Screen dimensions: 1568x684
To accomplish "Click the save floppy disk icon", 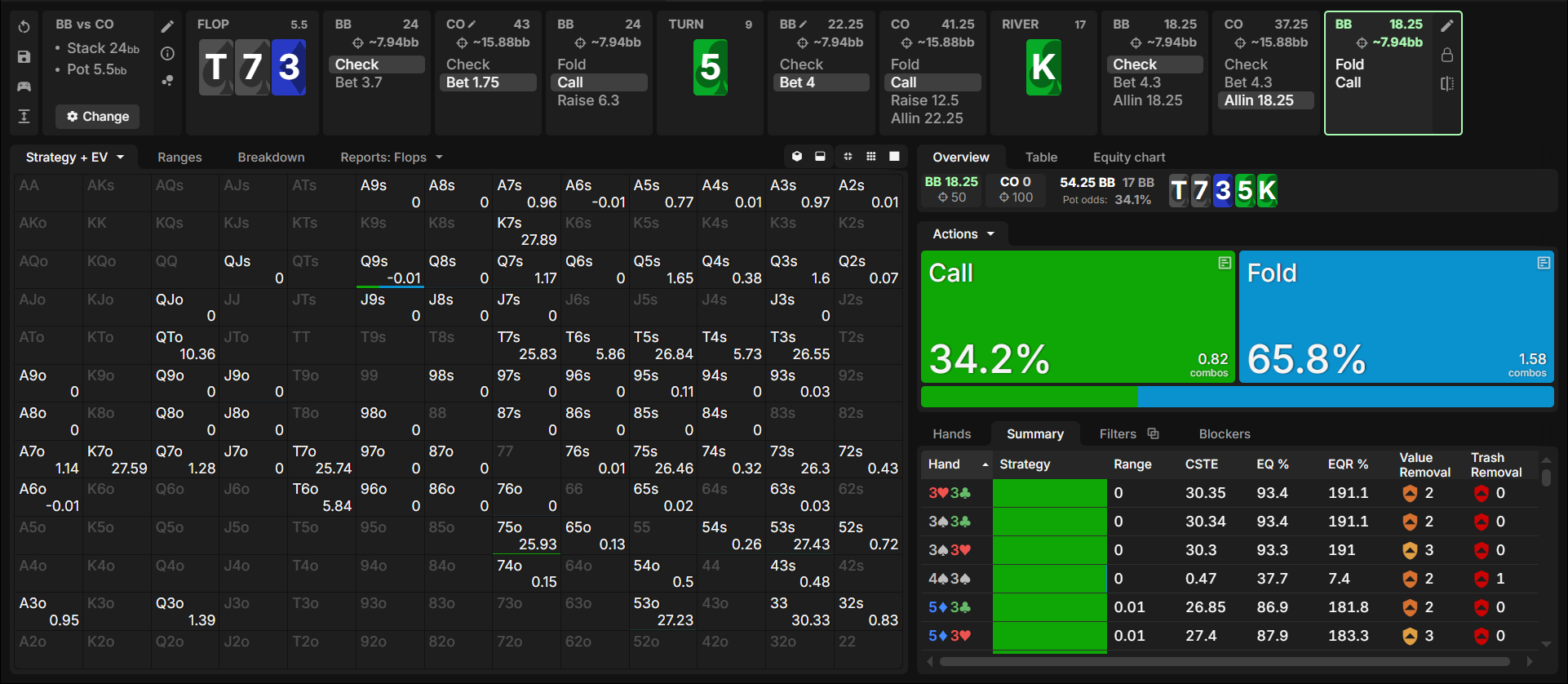I will [x=24, y=56].
